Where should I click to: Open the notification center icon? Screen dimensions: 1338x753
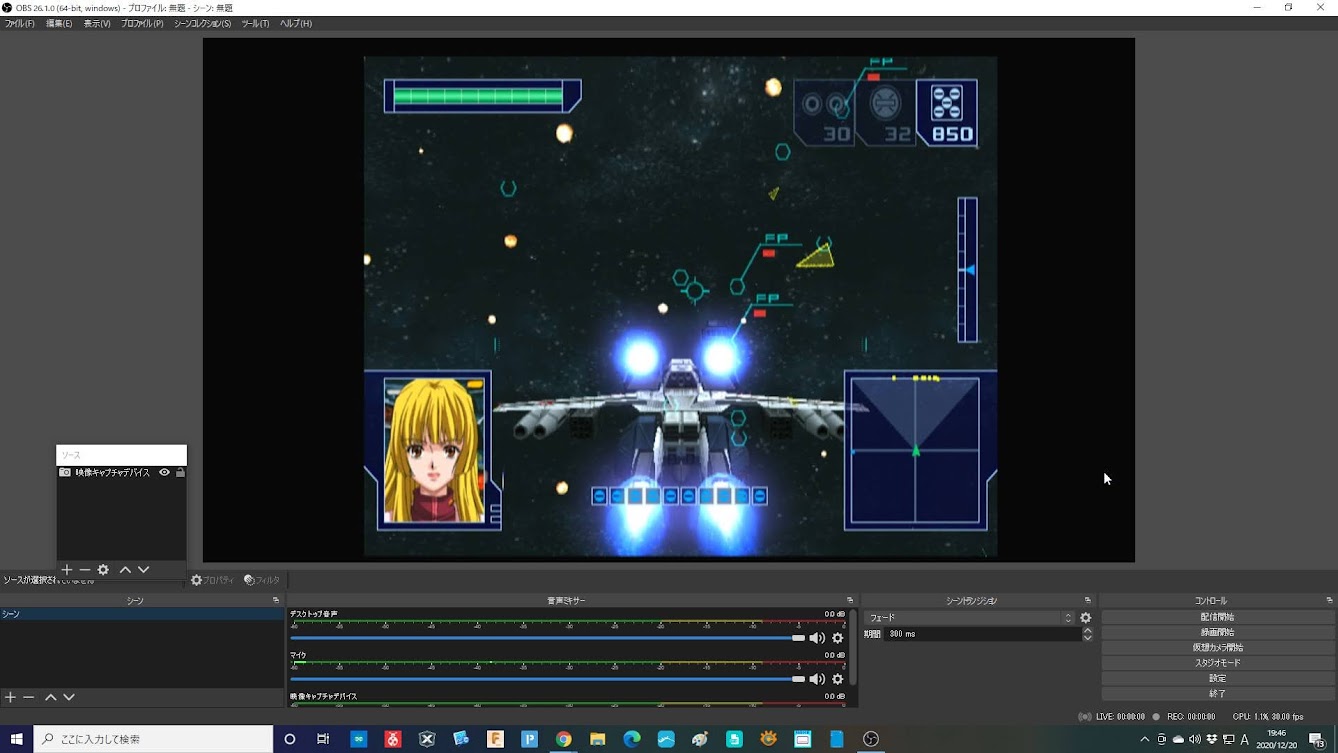tap(1318, 739)
